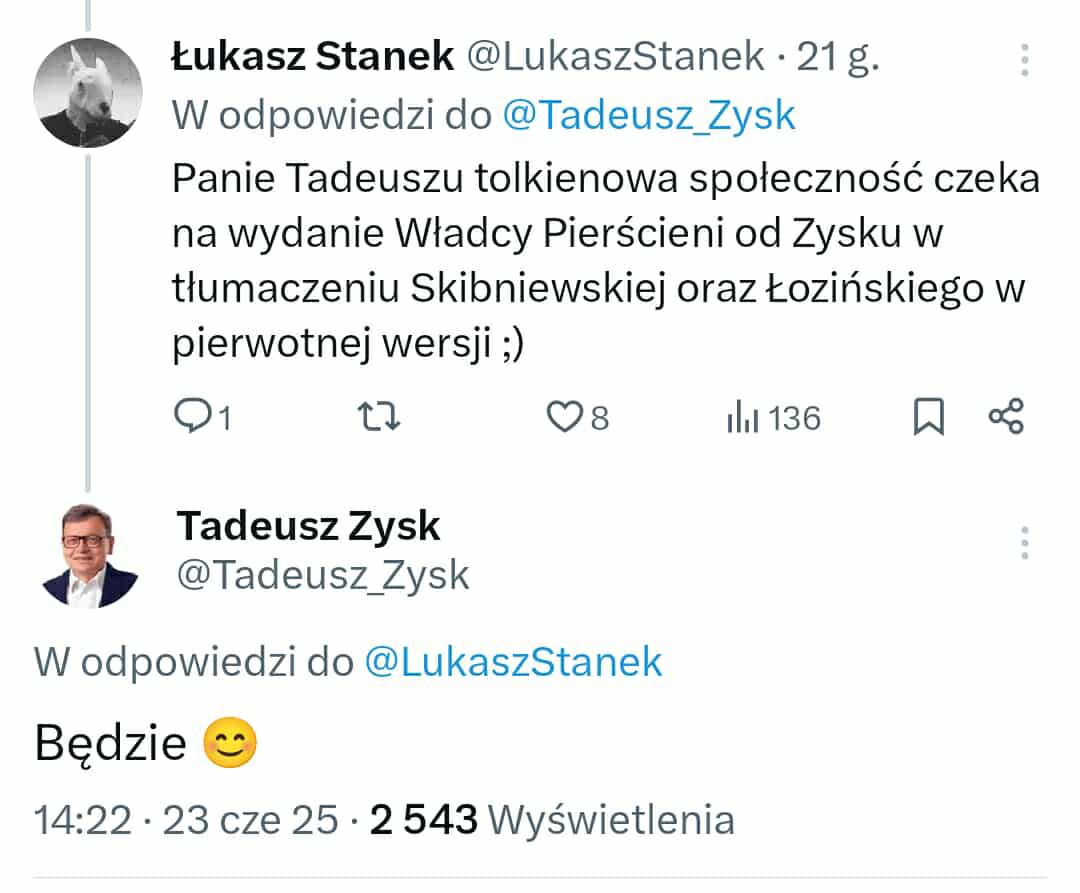Click the 14:22 · 23 cze 25 timestamp
Image resolution: width=1080 pixels, height=893 pixels.
(186, 820)
